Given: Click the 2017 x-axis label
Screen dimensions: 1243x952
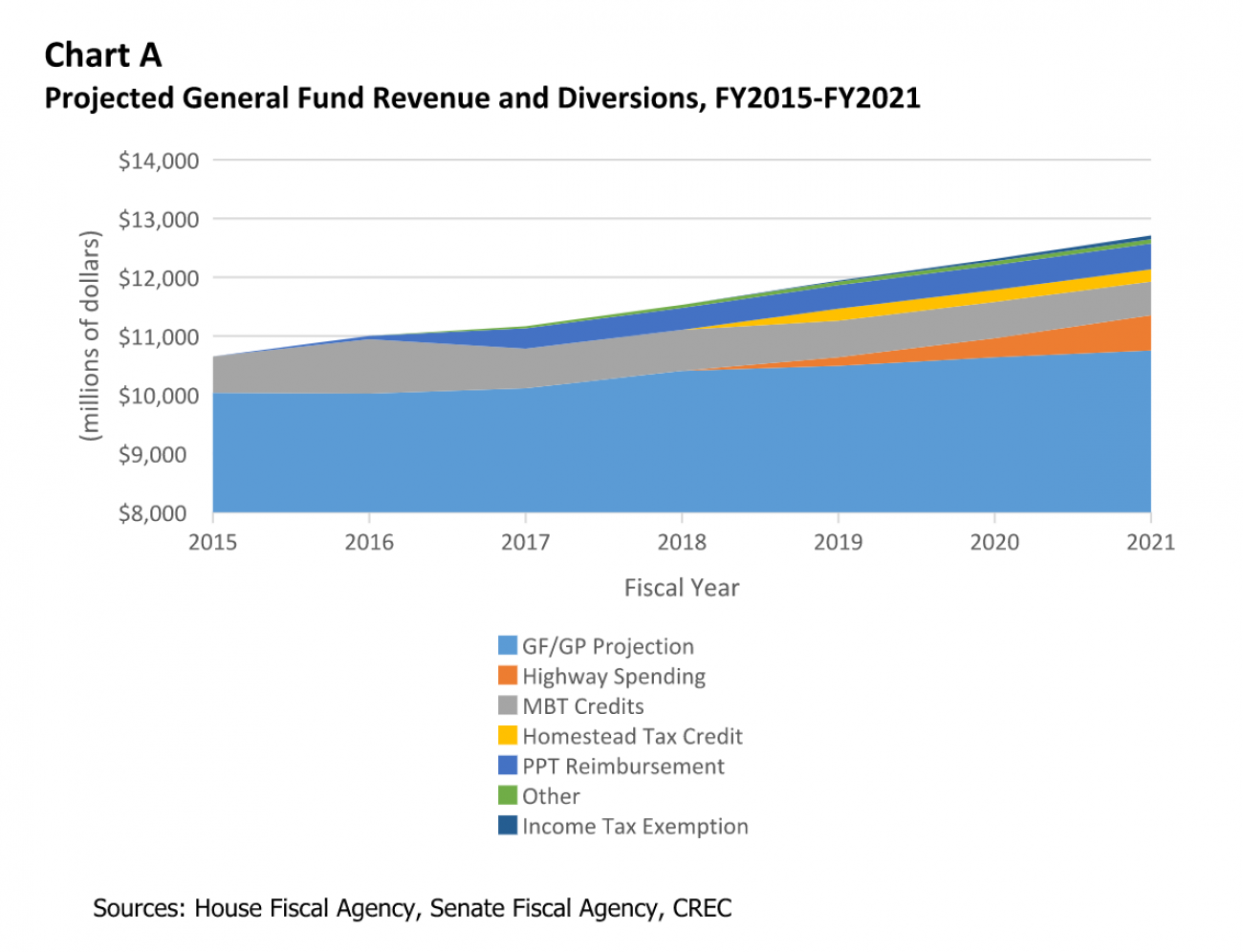Looking at the screenshot, I should click(x=525, y=542).
